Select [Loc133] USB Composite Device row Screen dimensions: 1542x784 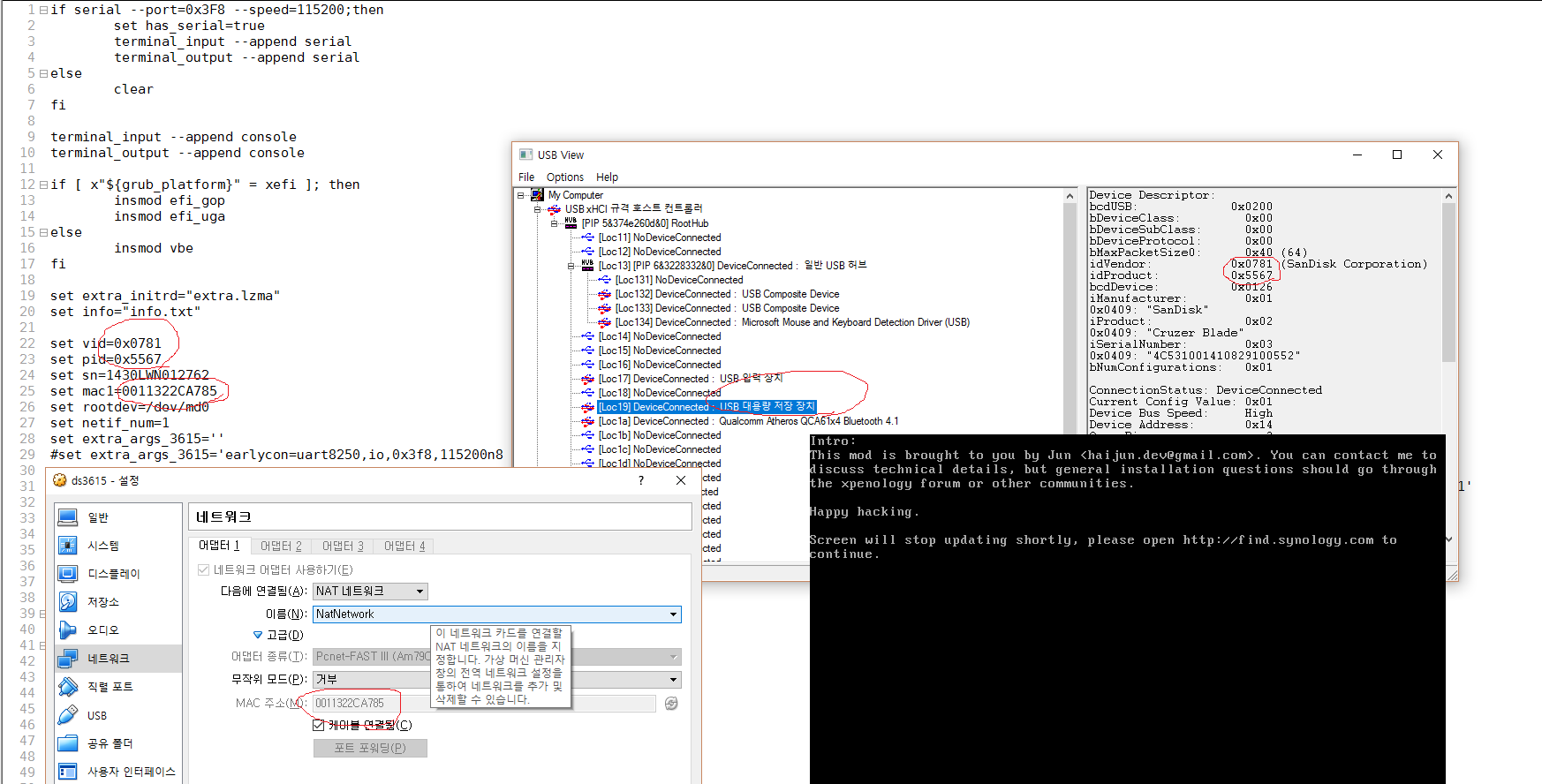coord(727,308)
